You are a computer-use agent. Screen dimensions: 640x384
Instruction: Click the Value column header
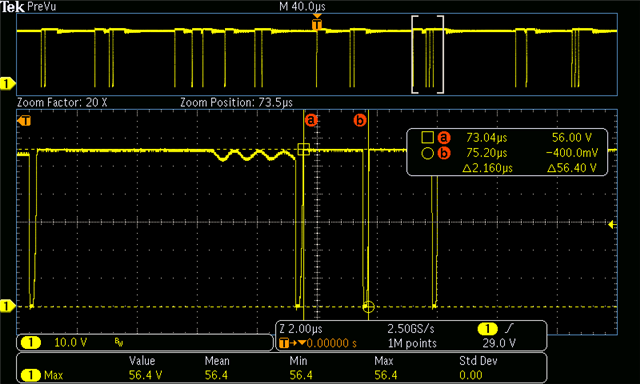(x=142, y=361)
